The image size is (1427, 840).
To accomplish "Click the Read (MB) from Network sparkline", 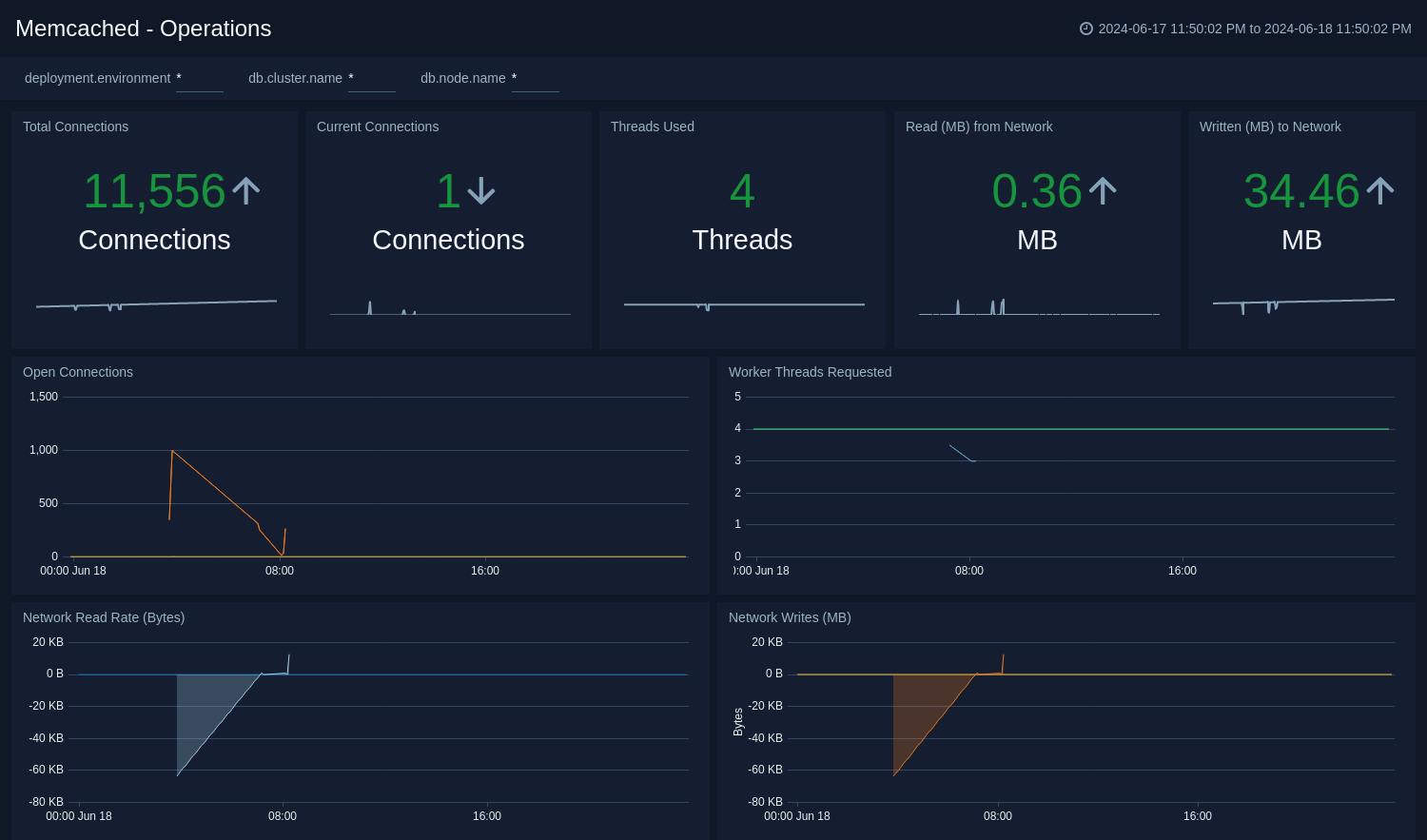I will tap(1039, 307).
